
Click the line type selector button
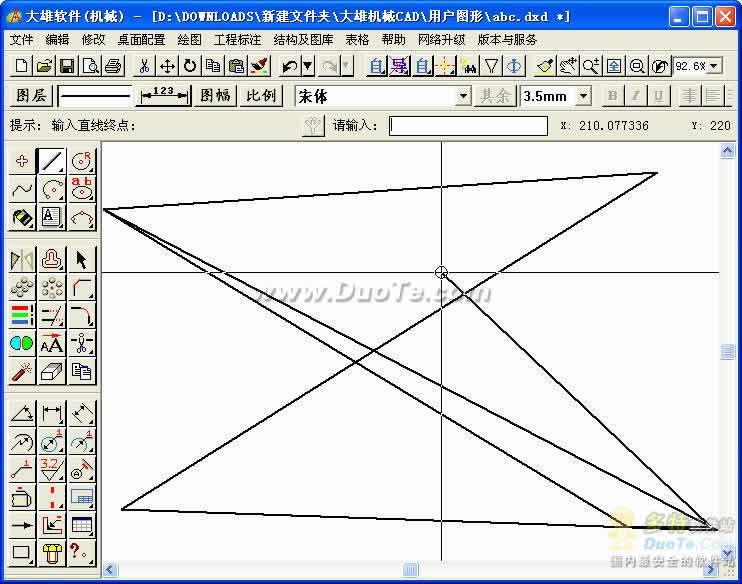coord(95,96)
